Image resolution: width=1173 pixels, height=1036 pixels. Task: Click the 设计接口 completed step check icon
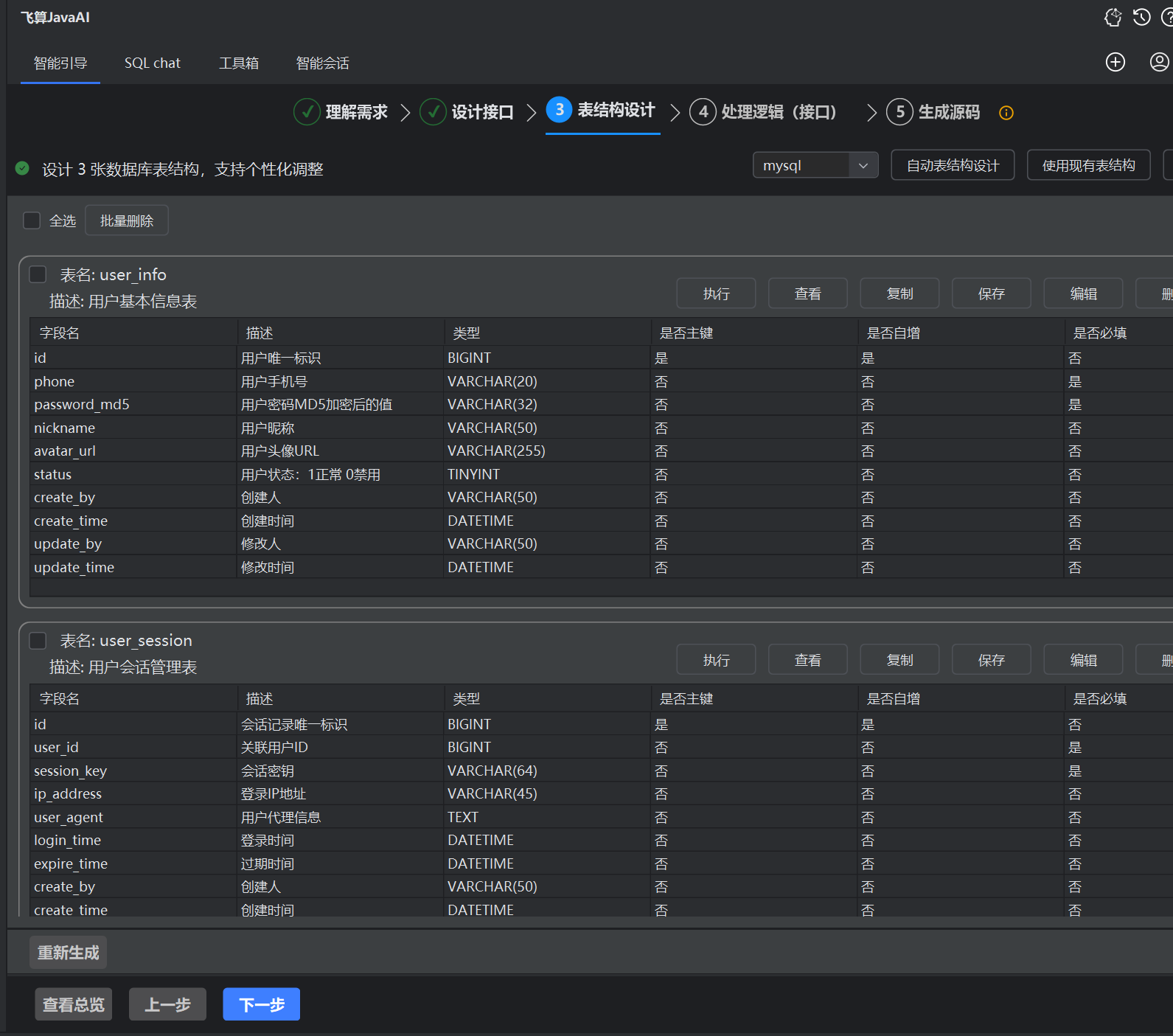click(433, 112)
